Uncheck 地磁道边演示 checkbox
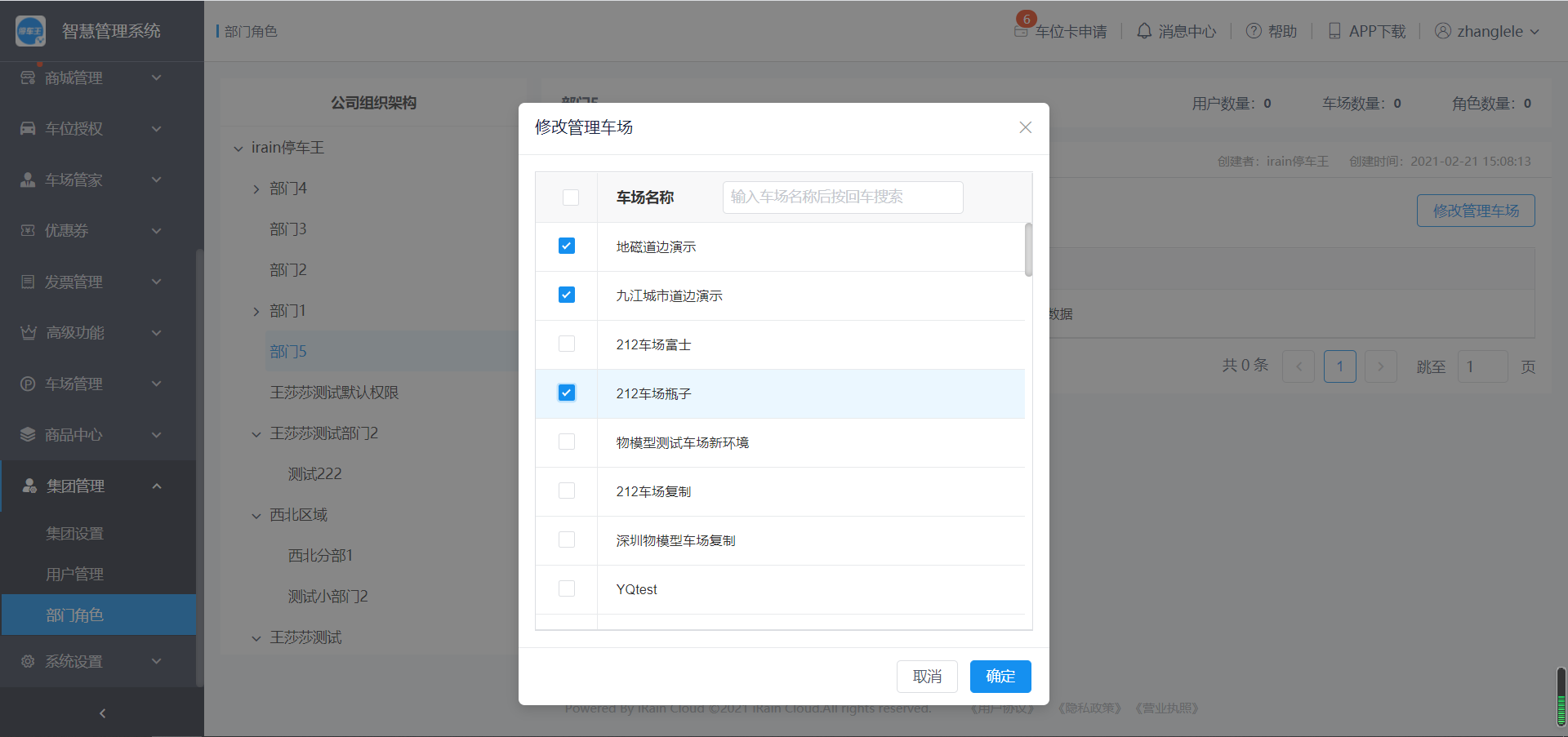Image resolution: width=1568 pixels, height=737 pixels. click(567, 246)
